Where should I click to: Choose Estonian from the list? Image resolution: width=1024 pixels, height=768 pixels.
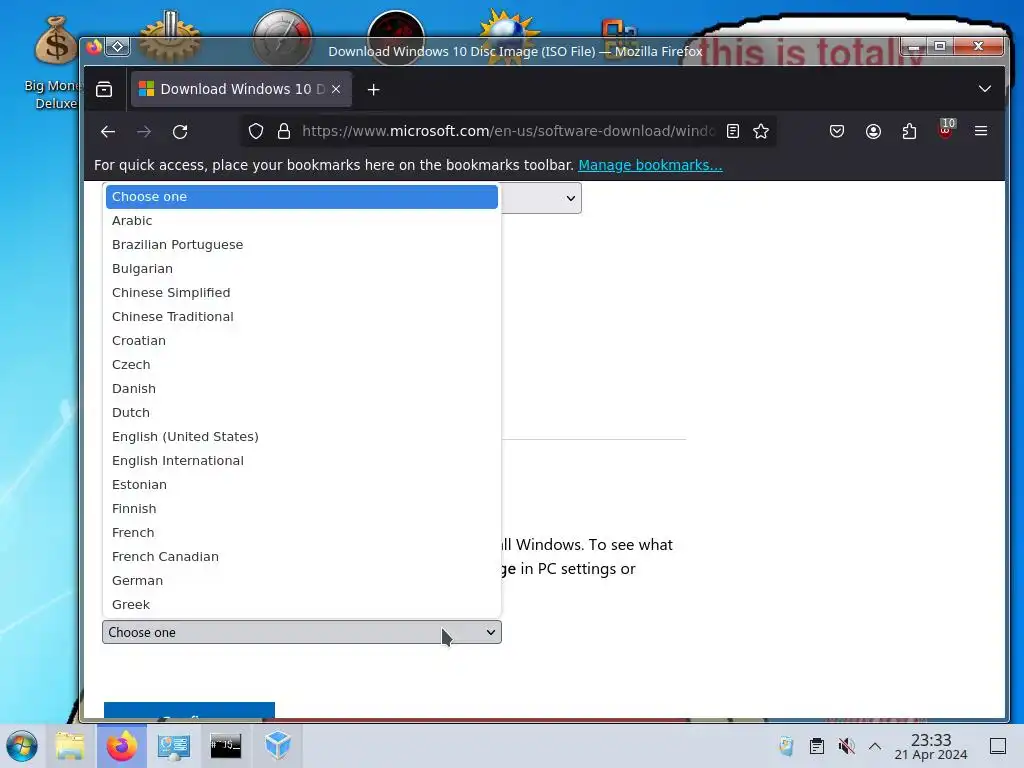coord(302,485)
